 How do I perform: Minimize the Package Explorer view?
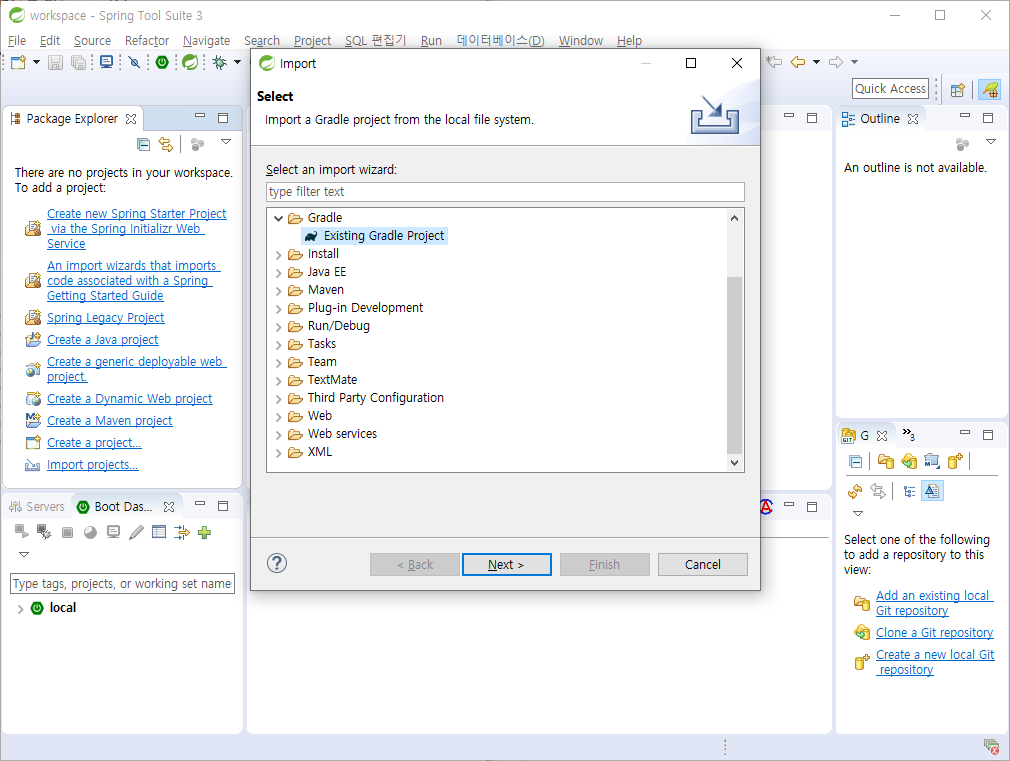(x=200, y=116)
